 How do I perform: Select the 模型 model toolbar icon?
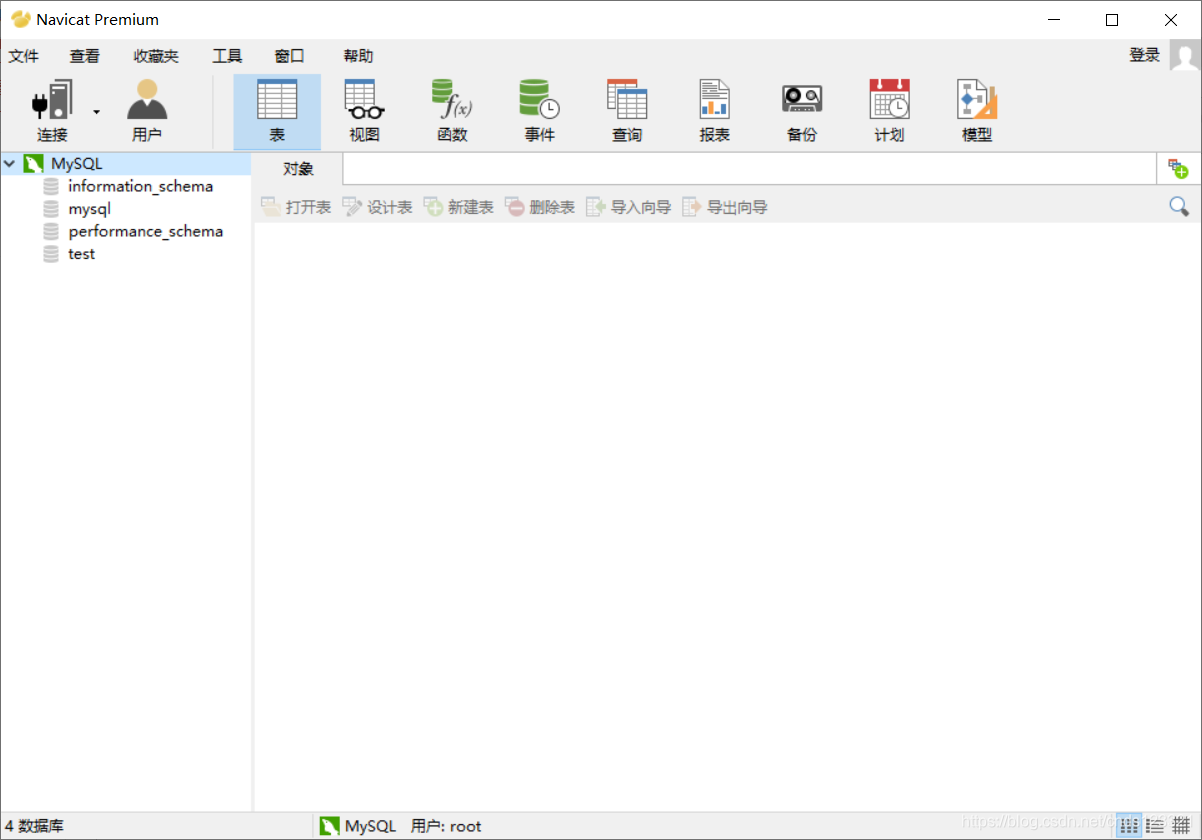pyautogui.click(x=977, y=112)
